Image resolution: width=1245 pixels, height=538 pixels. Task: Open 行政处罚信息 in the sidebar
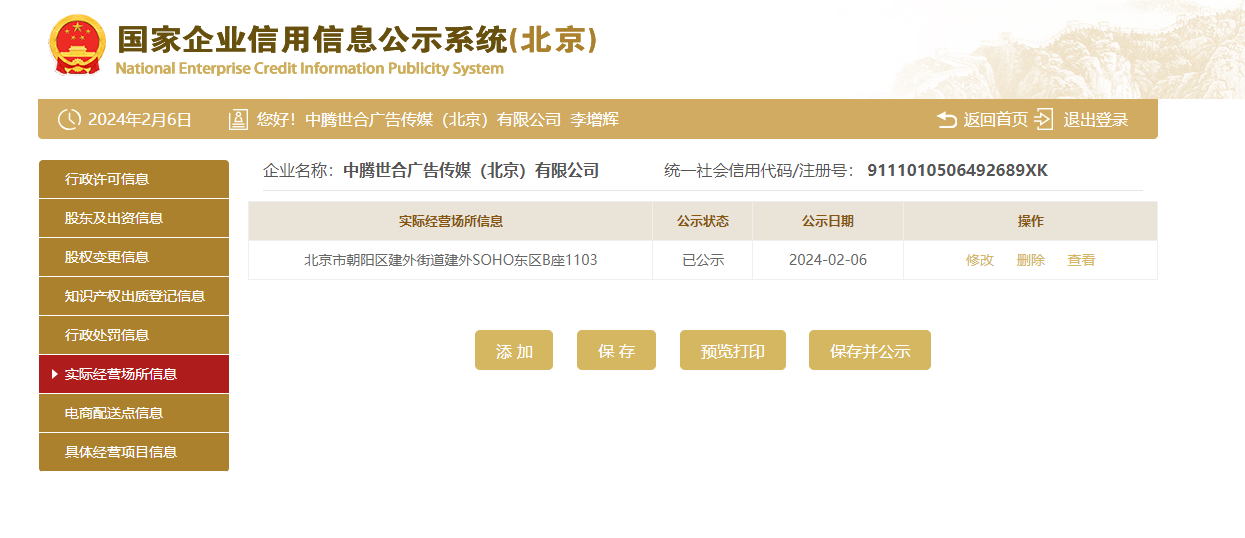[x=134, y=335]
